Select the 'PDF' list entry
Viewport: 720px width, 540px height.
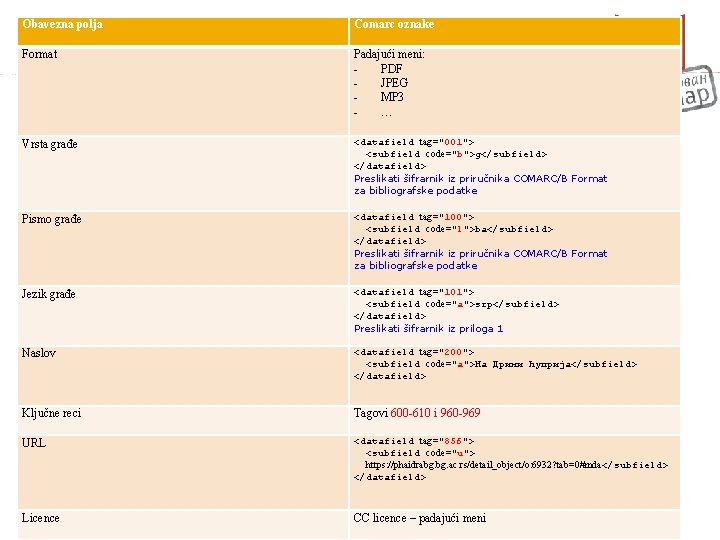coord(391,69)
